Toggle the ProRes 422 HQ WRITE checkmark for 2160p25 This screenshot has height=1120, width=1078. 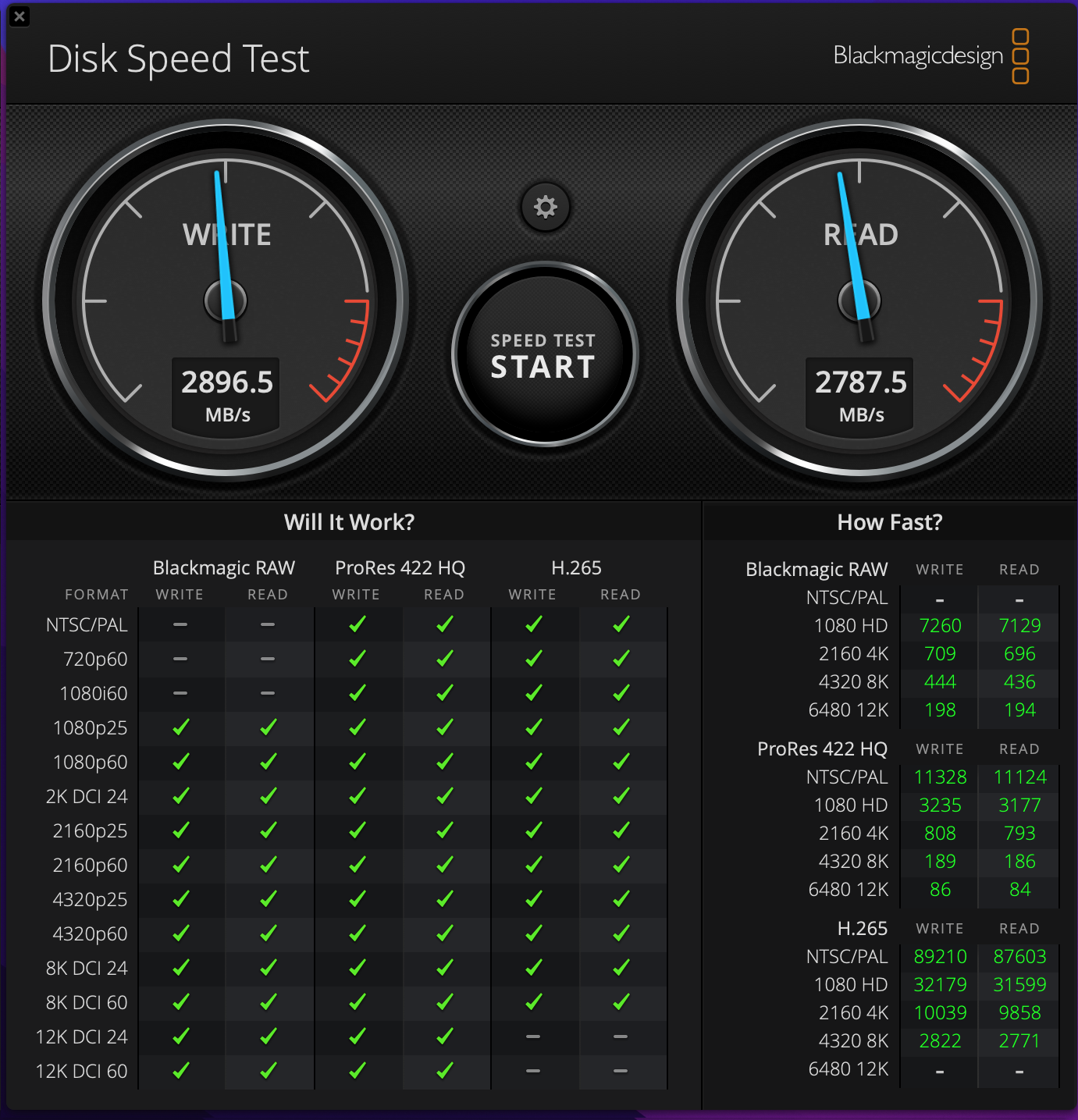pos(358,830)
